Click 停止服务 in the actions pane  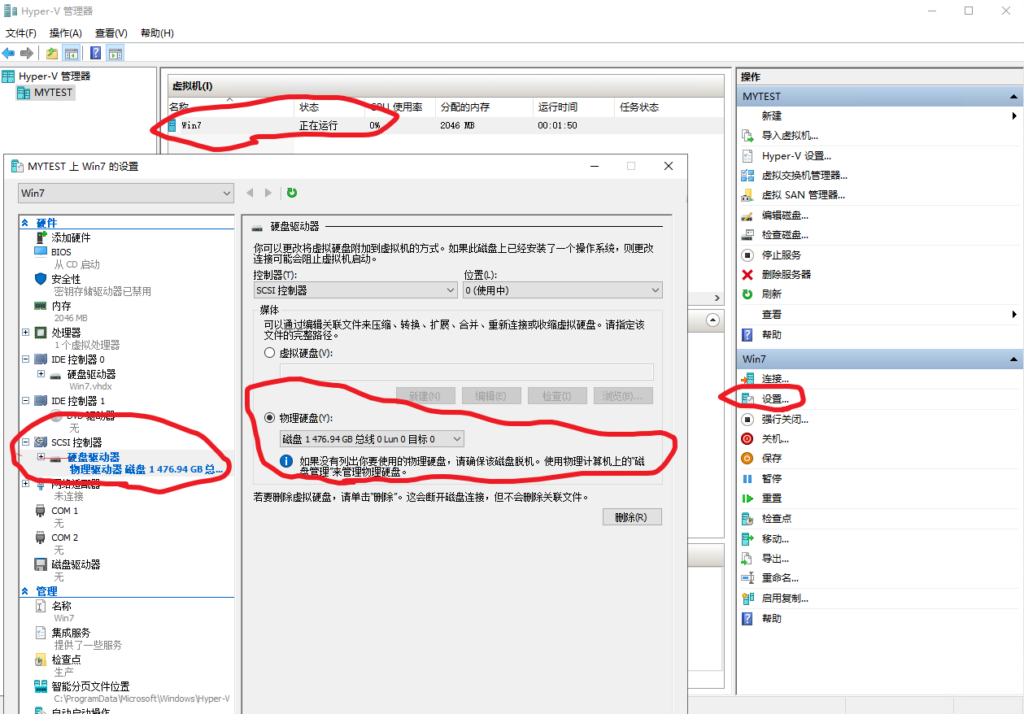(780, 255)
